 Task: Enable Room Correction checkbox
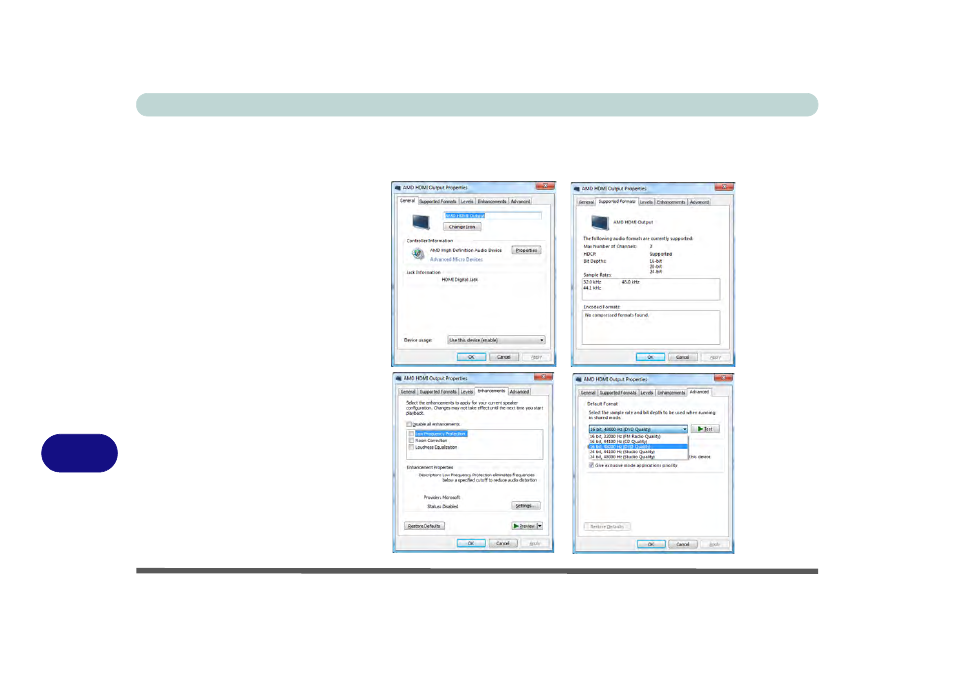tap(412, 441)
